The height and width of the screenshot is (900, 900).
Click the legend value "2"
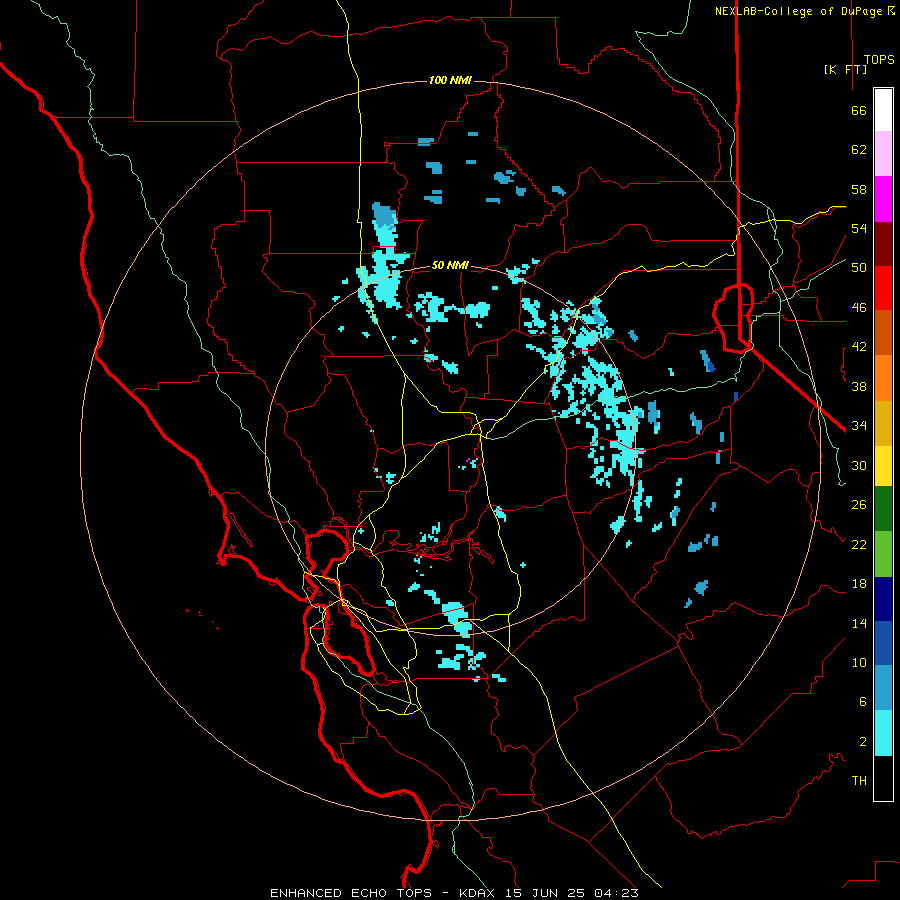click(x=863, y=742)
